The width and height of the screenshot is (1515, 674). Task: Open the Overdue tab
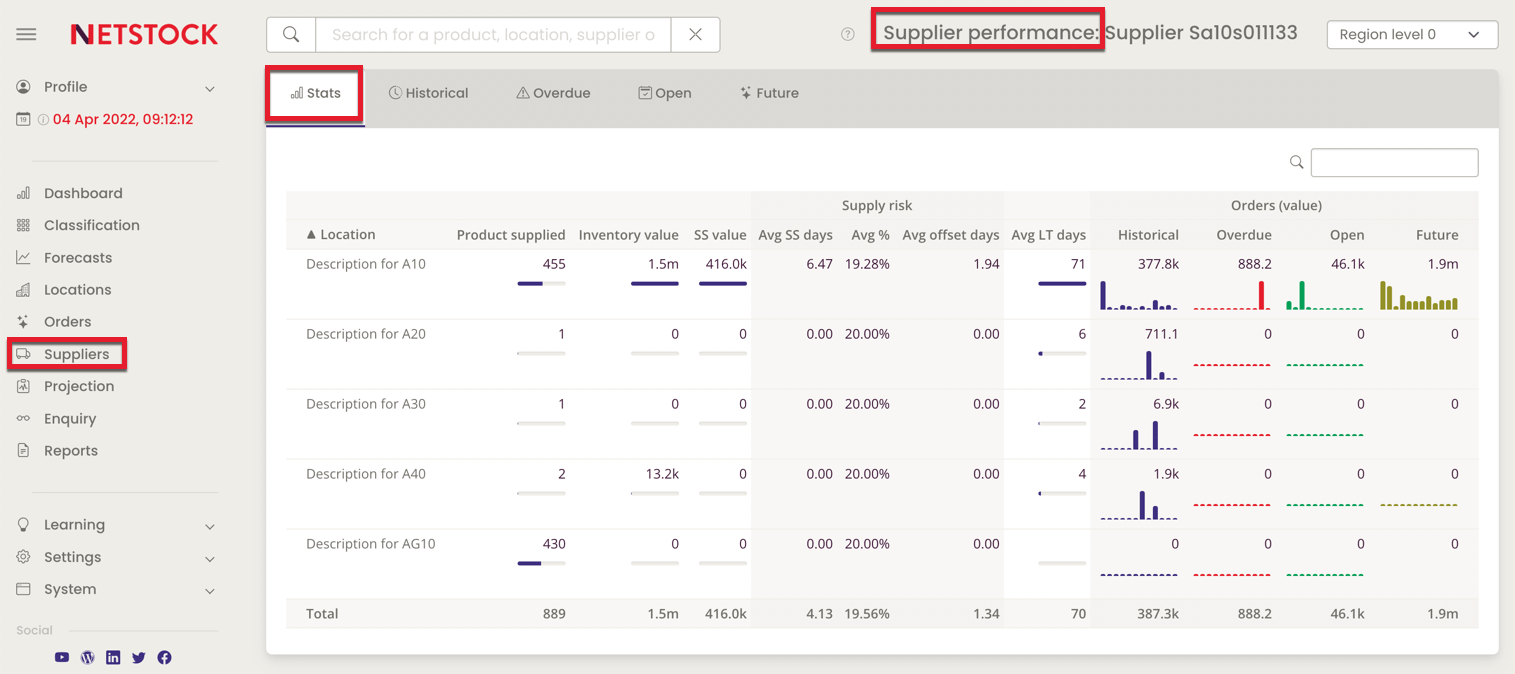pyautogui.click(x=553, y=92)
